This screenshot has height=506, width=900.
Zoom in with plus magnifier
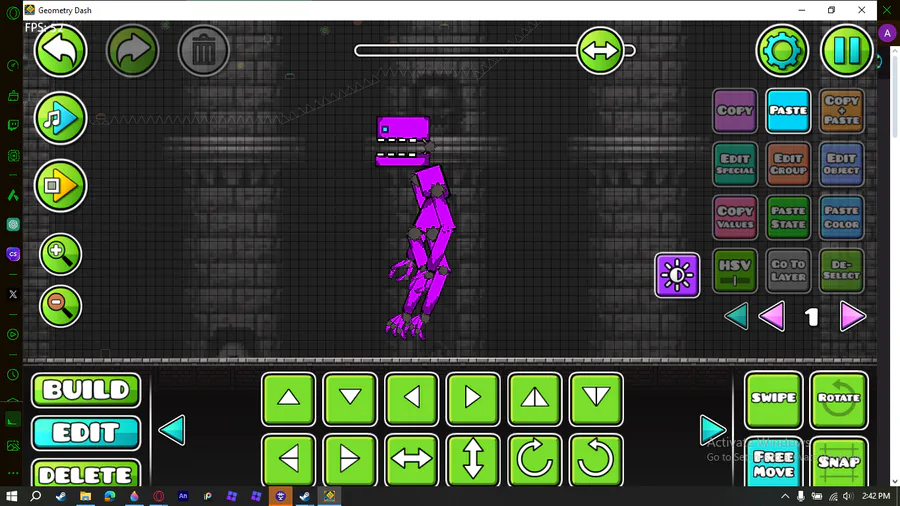pos(60,254)
